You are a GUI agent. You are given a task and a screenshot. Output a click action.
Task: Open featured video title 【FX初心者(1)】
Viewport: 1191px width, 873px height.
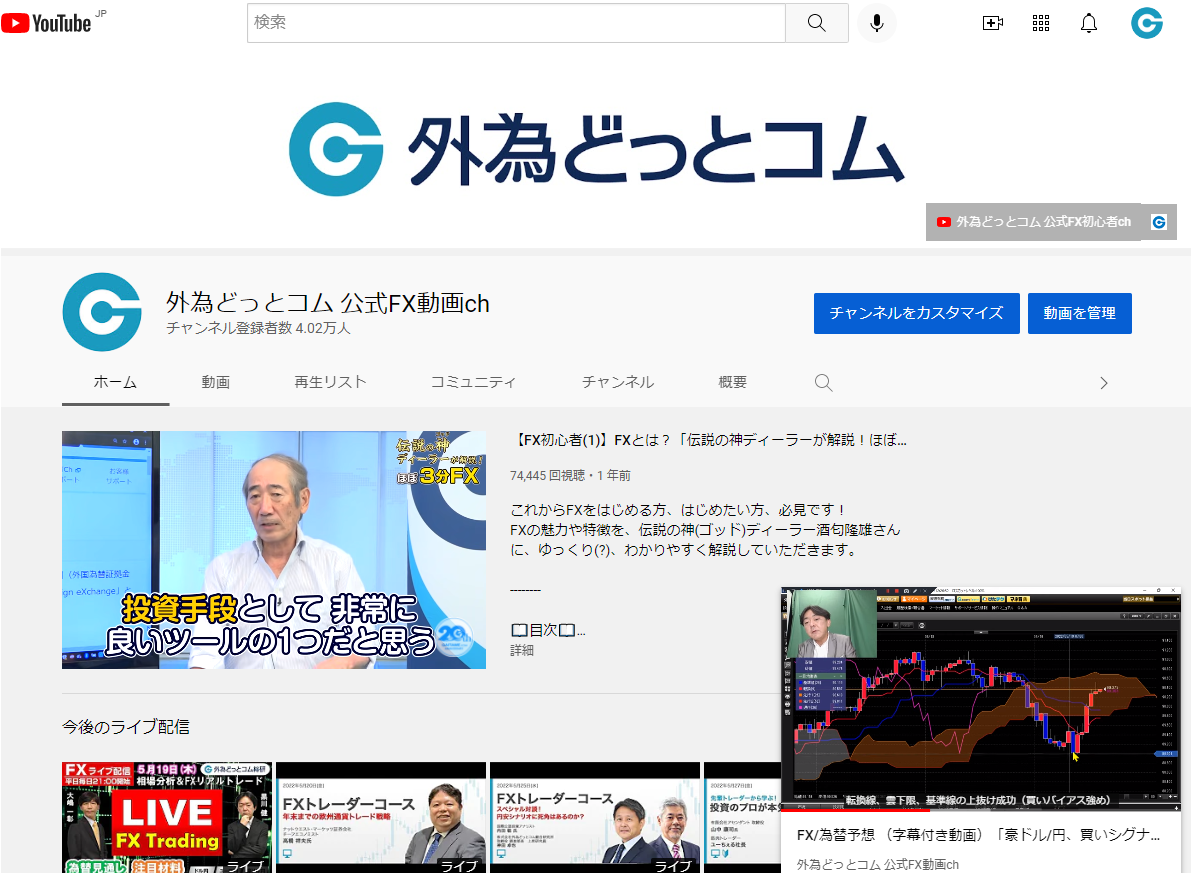(709, 440)
